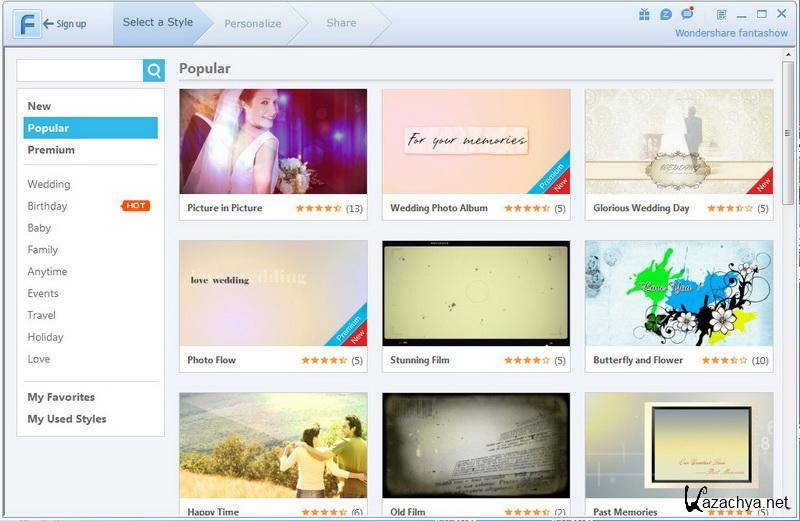Switch to the Share step tab
This screenshot has width=800, height=521.
(x=341, y=23)
